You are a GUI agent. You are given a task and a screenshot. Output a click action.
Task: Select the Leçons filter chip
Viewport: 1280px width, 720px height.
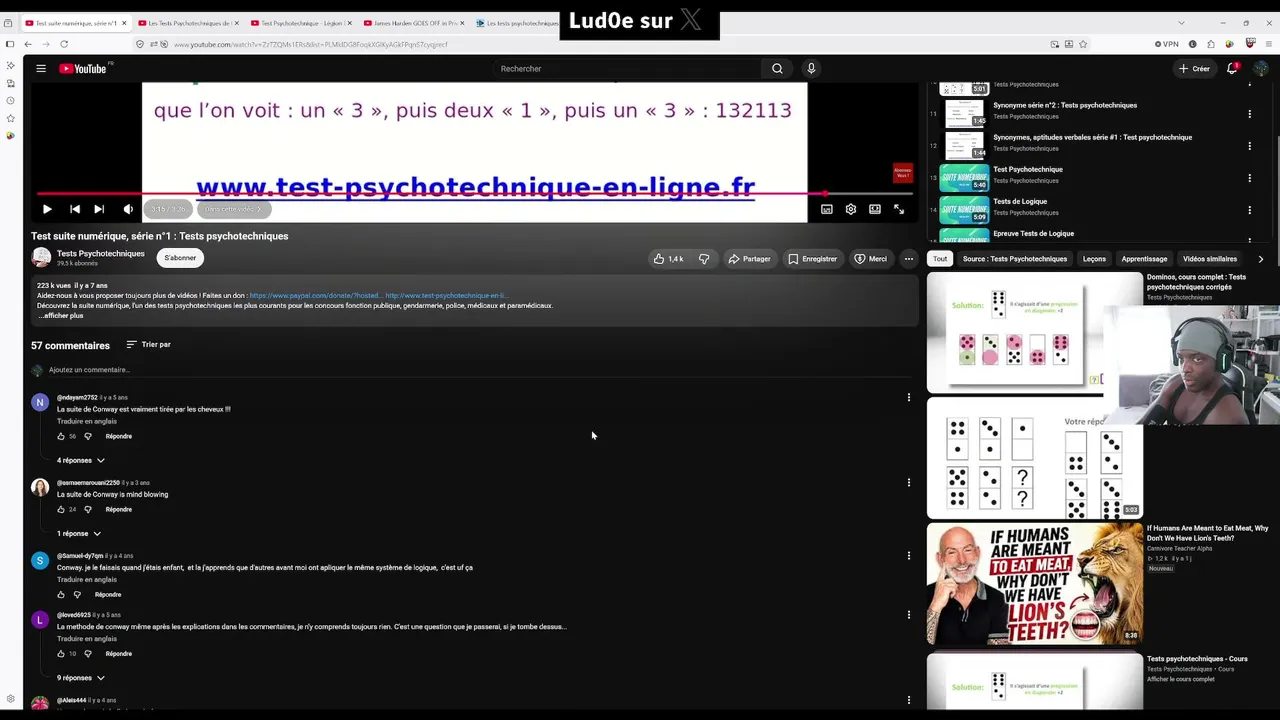tap(1094, 259)
